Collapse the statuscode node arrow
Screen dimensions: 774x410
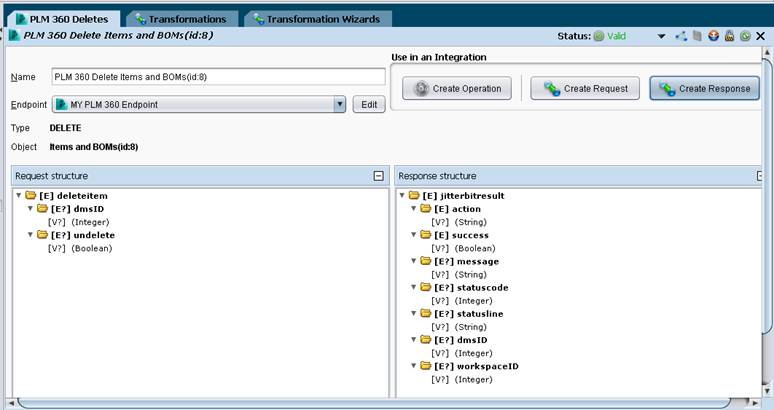click(414, 287)
